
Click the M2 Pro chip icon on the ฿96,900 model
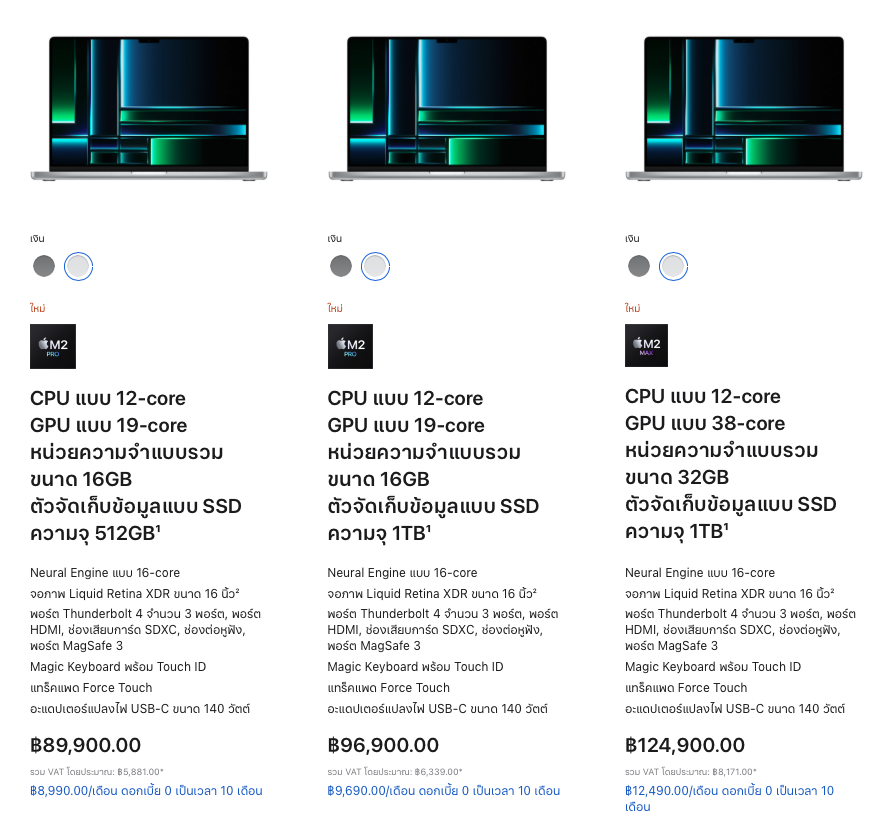[x=350, y=346]
